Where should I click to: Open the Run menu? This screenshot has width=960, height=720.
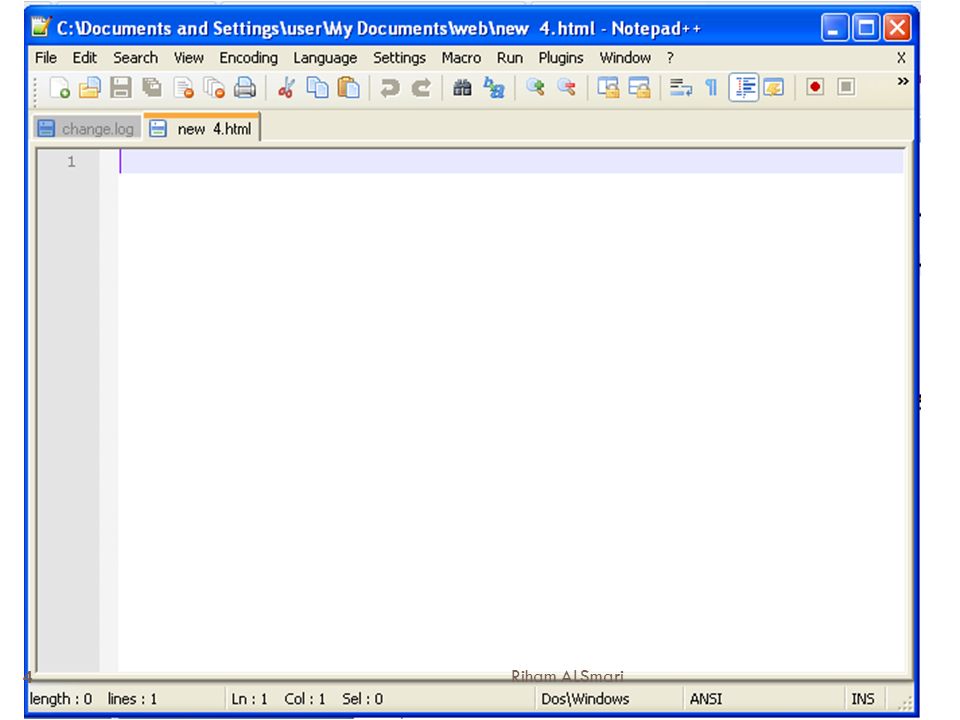coord(509,58)
